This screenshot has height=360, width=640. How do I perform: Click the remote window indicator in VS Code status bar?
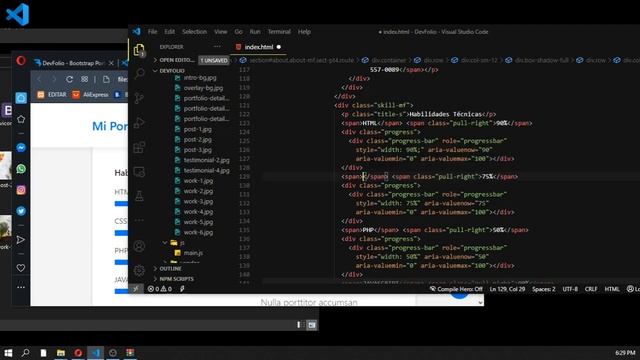coord(136,289)
